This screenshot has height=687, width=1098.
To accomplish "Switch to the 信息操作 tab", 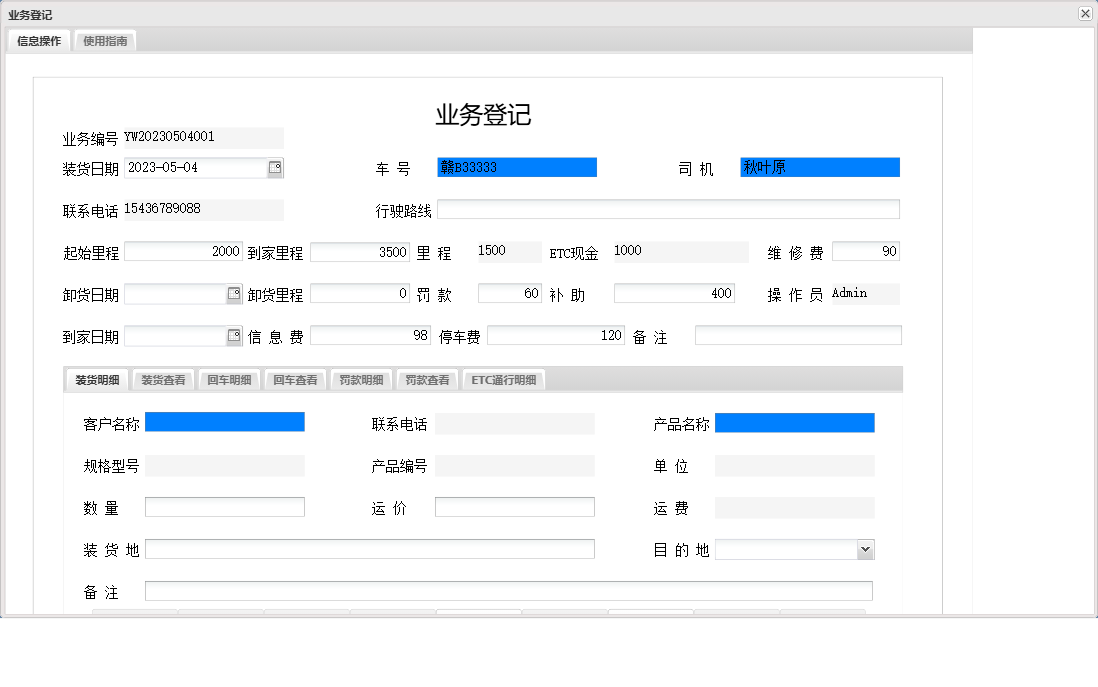I will (36, 41).
